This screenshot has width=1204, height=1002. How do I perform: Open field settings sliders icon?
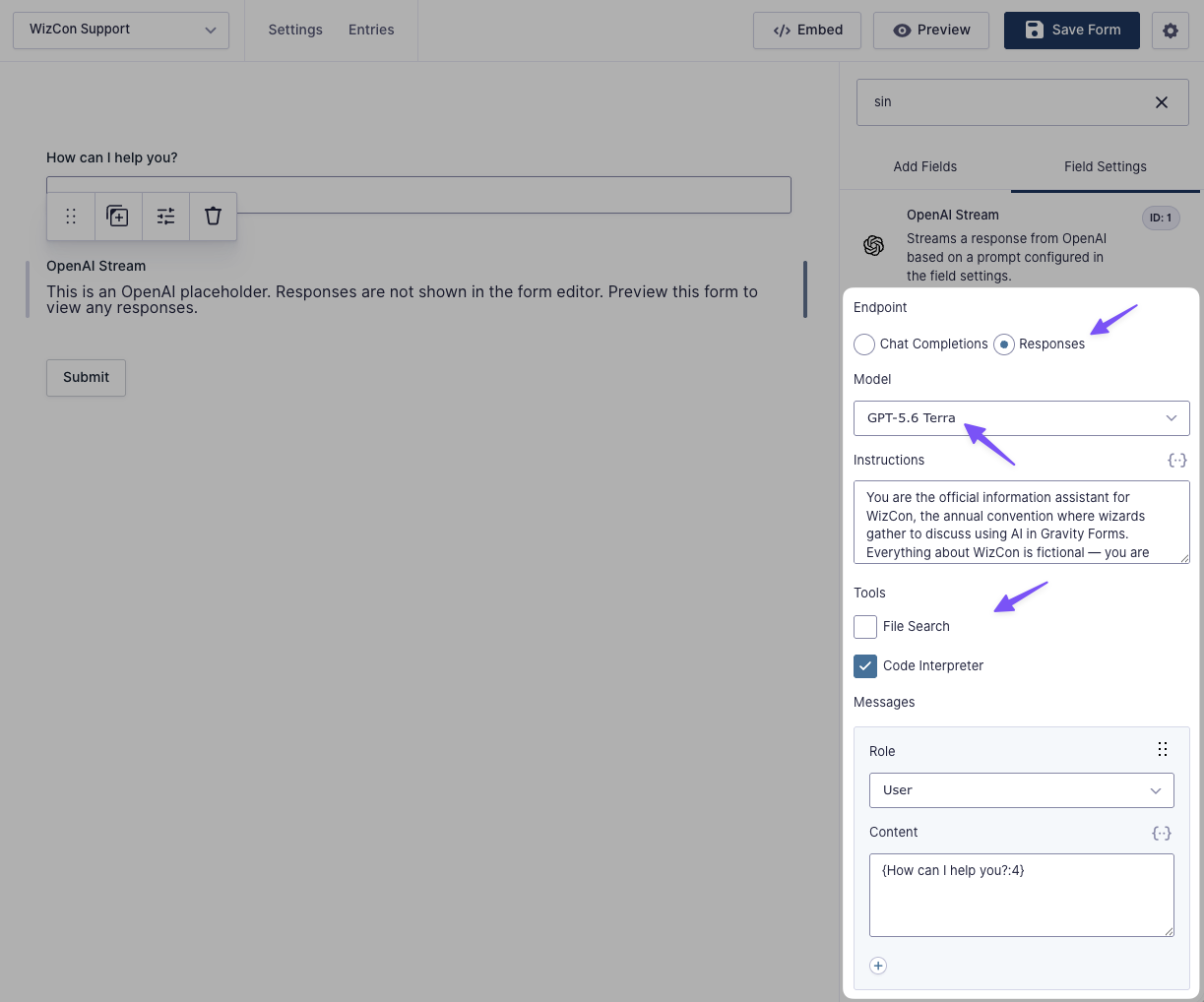(165, 217)
